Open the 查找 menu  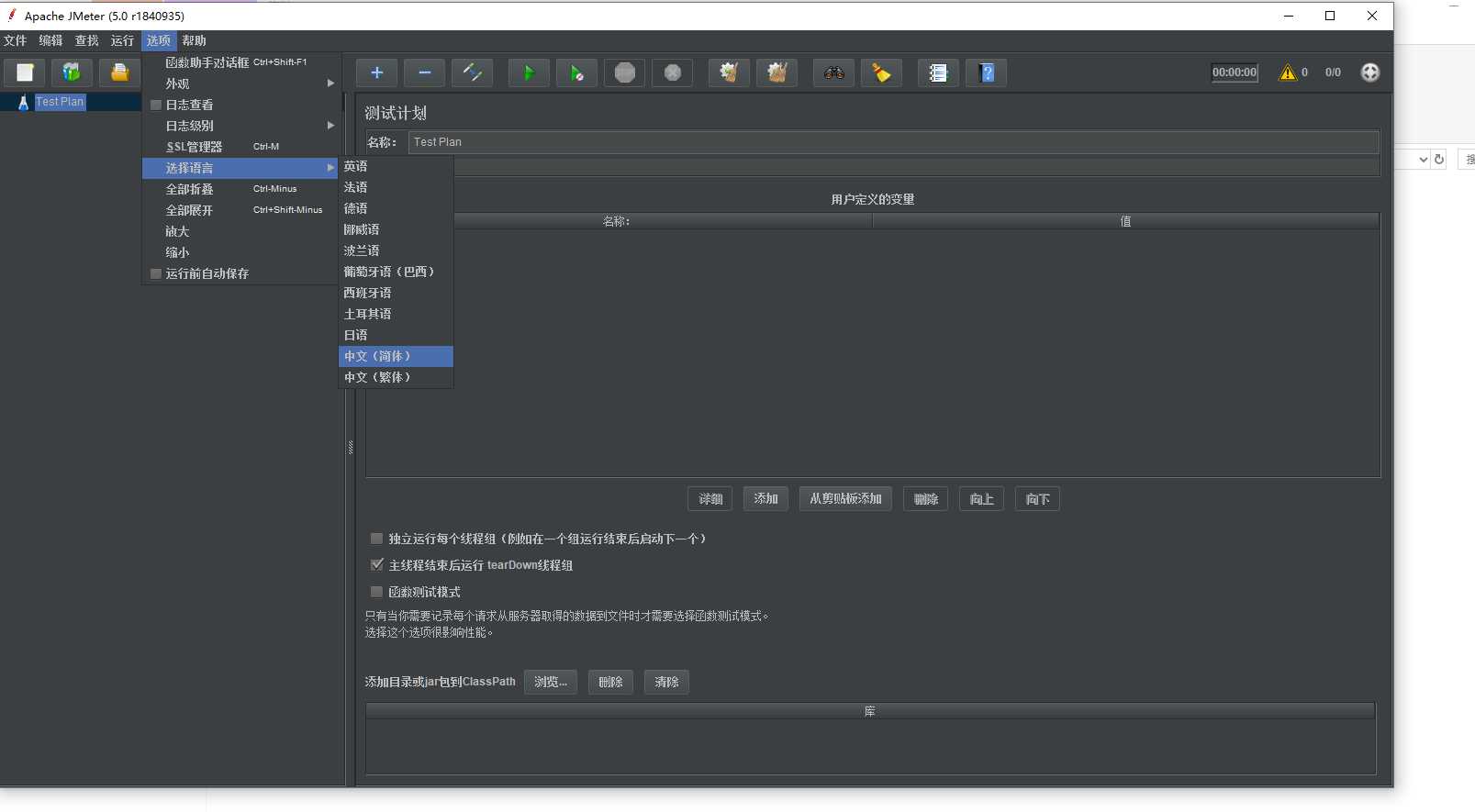(x=86, y=40)
